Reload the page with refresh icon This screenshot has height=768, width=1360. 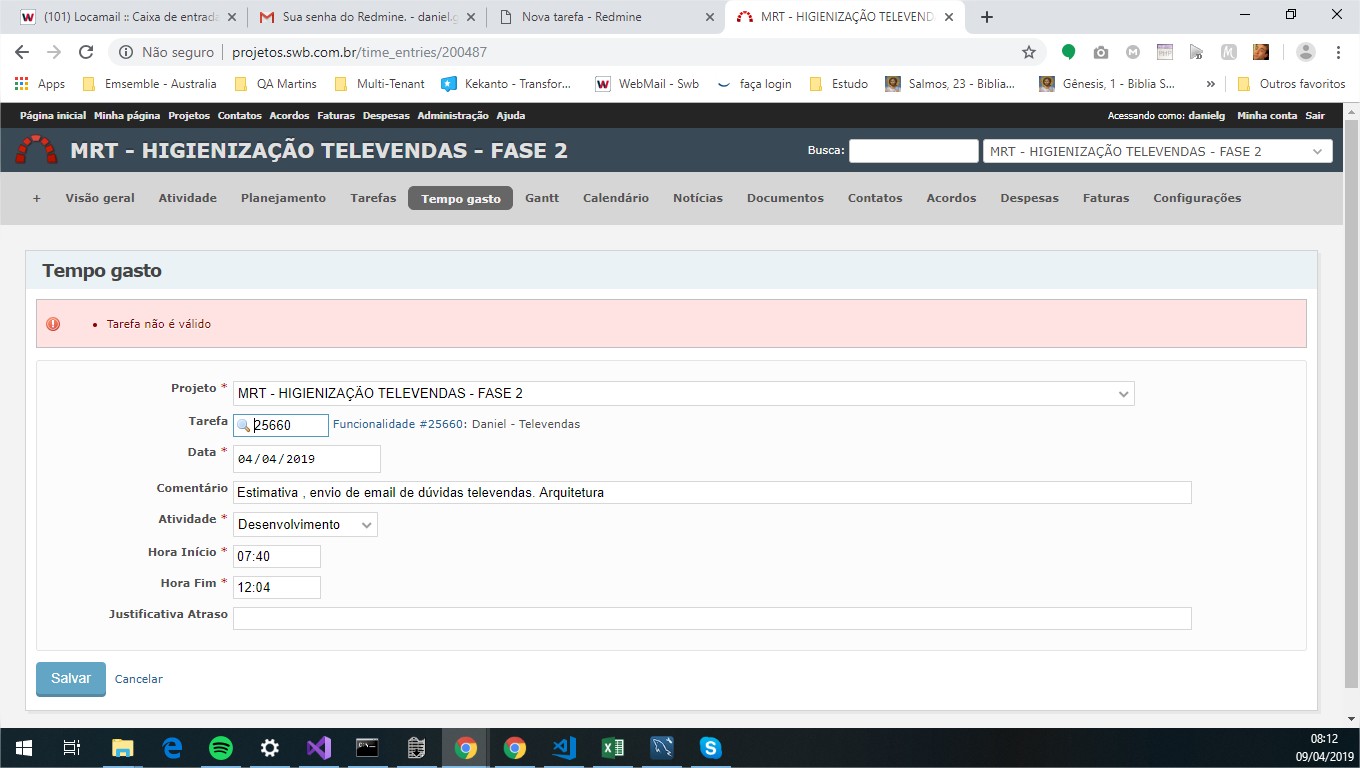pos(86,52)
